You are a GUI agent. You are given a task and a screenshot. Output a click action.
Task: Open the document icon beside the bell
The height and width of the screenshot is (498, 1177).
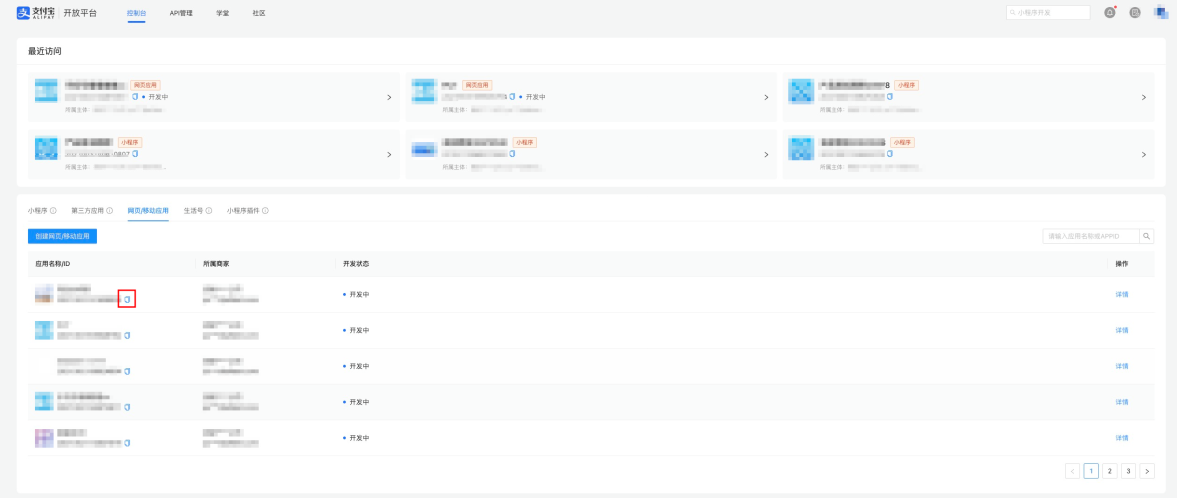1135,13
